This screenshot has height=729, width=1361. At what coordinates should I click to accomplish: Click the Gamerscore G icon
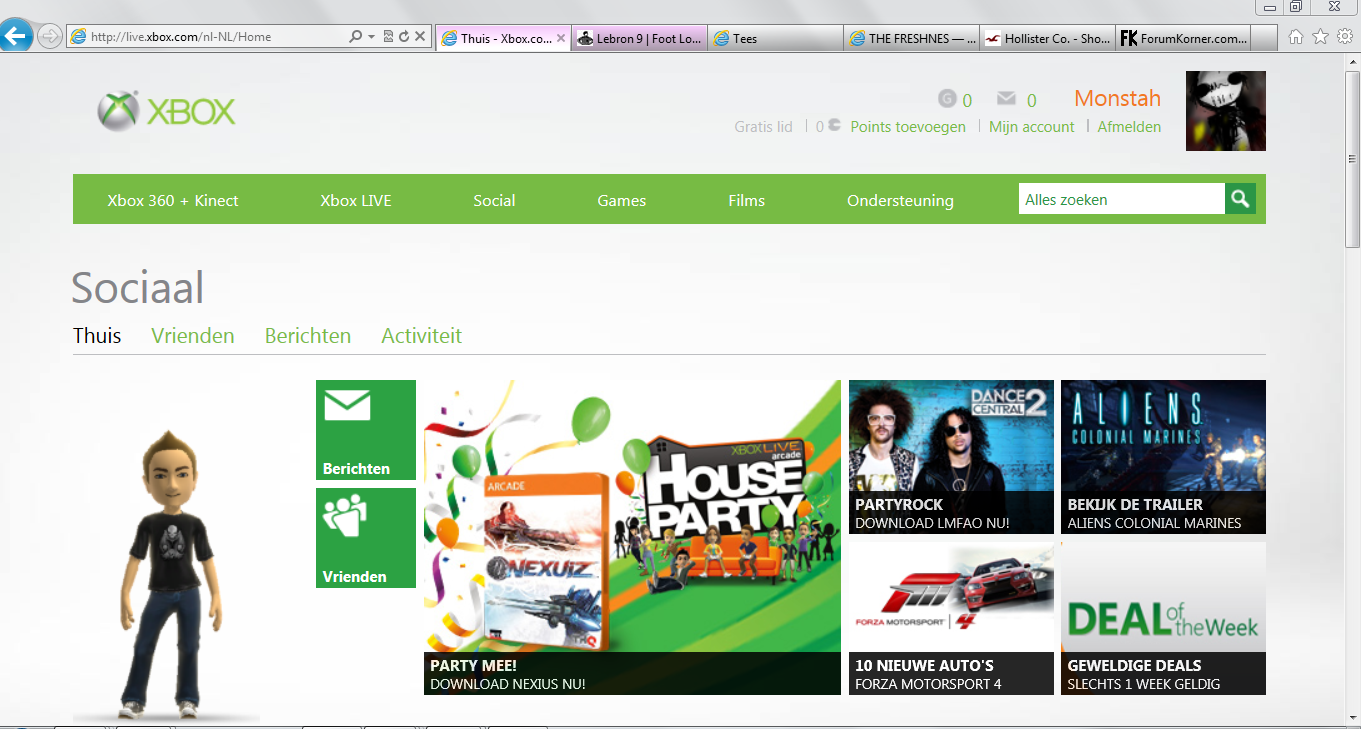click(947, 99)
